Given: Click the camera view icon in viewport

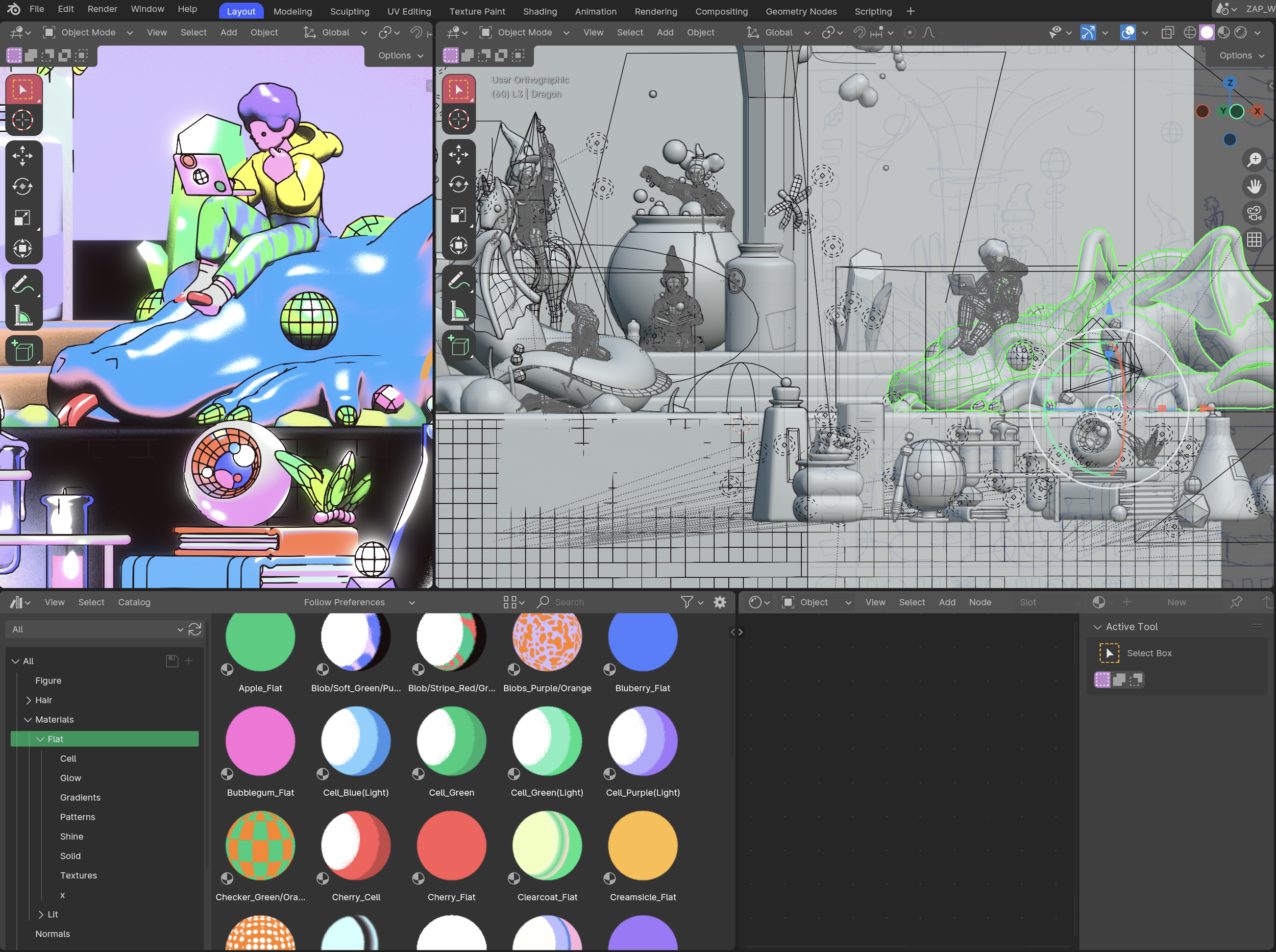Looking at the screenshot, I should (x=1254, y=213).
